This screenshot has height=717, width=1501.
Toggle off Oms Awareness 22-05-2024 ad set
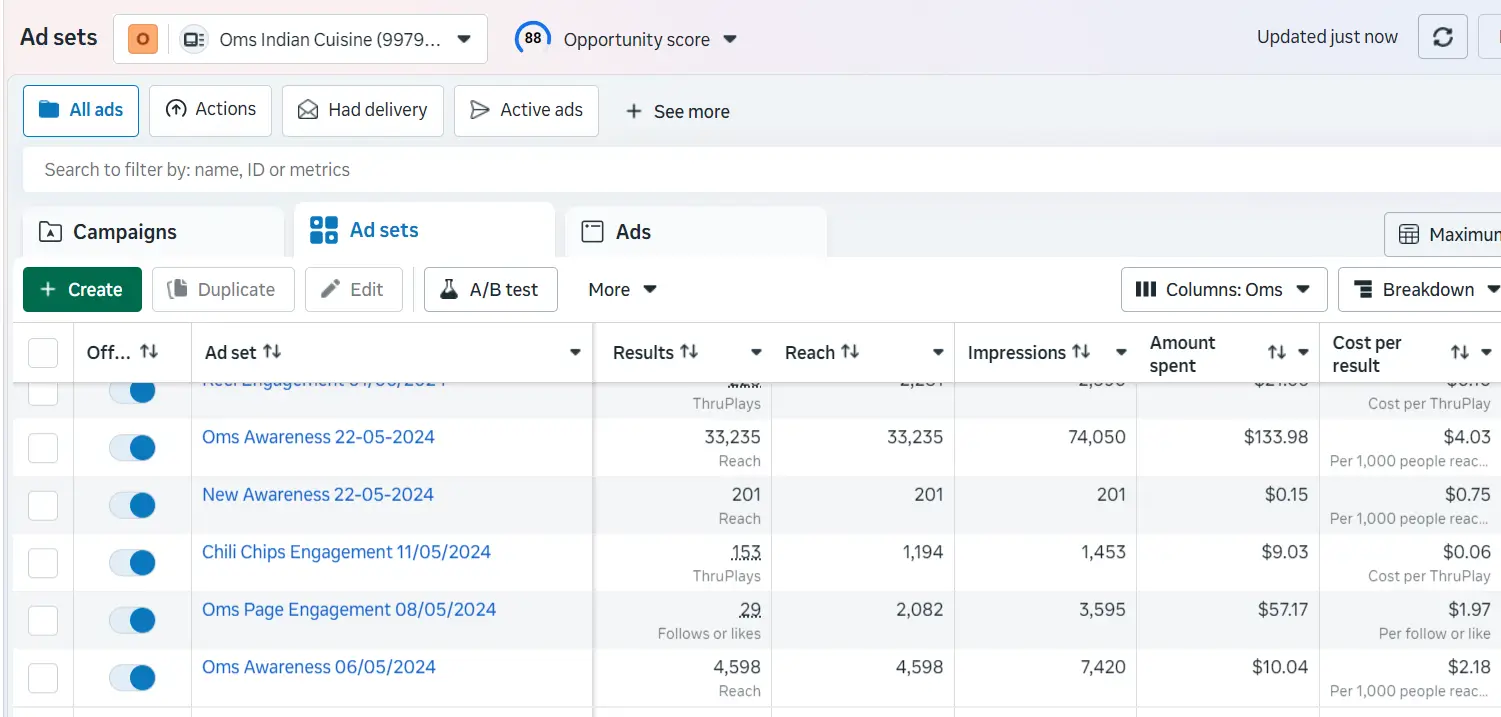point(132,447)
